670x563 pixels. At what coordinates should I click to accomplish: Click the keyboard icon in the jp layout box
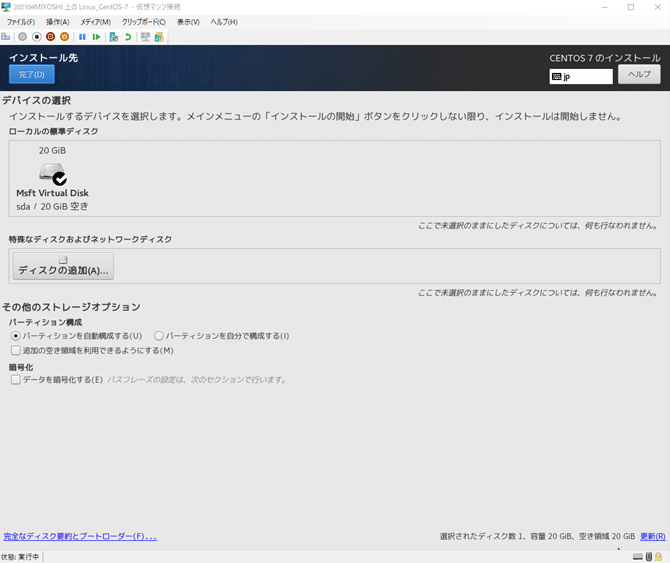coord(556,76)
